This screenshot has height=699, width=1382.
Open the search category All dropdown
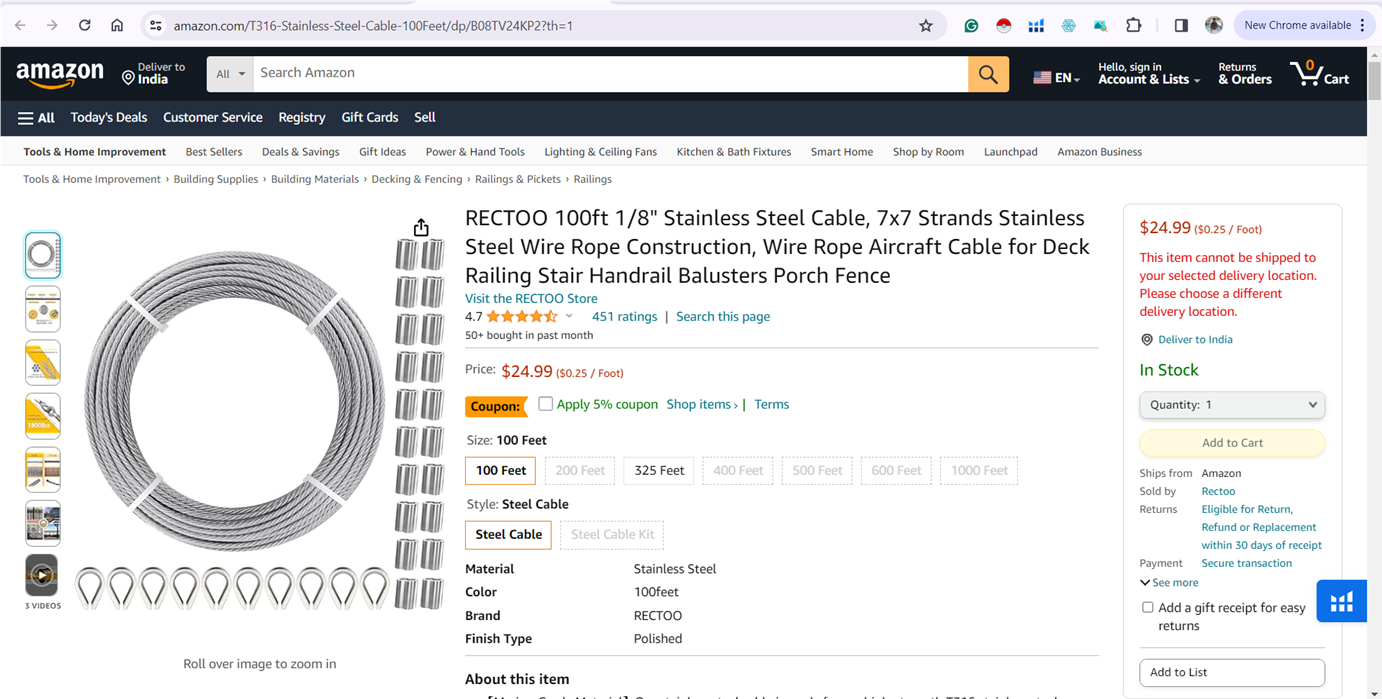(230, 74)
